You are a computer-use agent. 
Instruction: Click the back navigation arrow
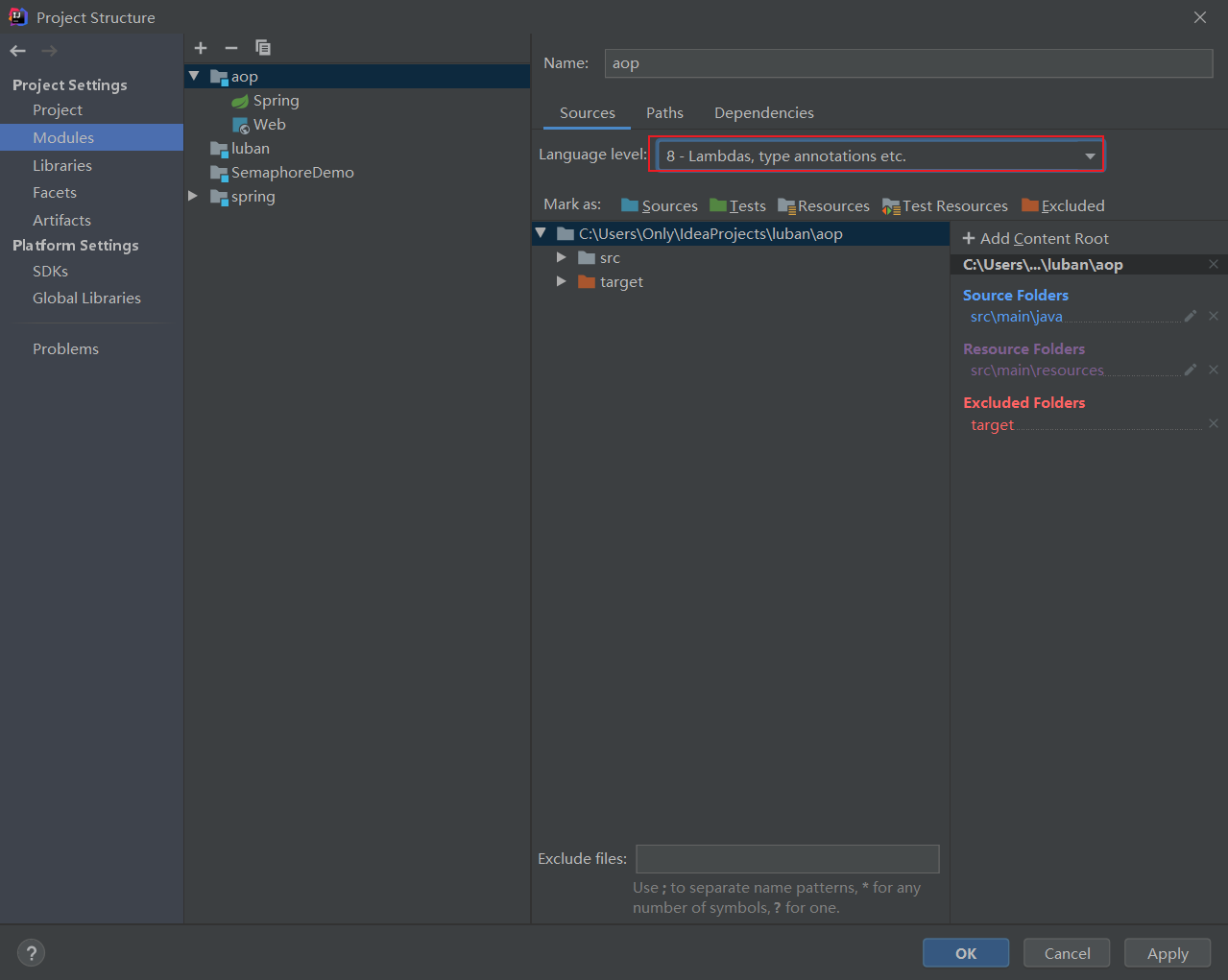pyautogui.click(x=16, y=50)
